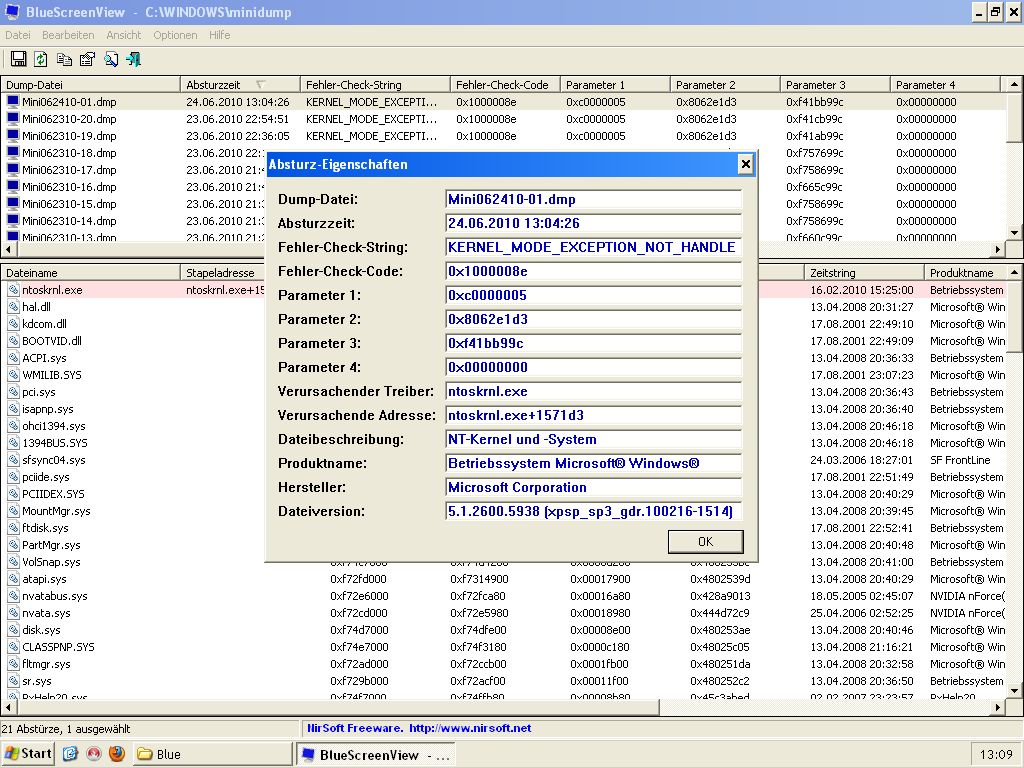This screenshot has height=768, width=1024.
Task: Sort by the Absturzzeit column header
Action: [x=240, y=85]
